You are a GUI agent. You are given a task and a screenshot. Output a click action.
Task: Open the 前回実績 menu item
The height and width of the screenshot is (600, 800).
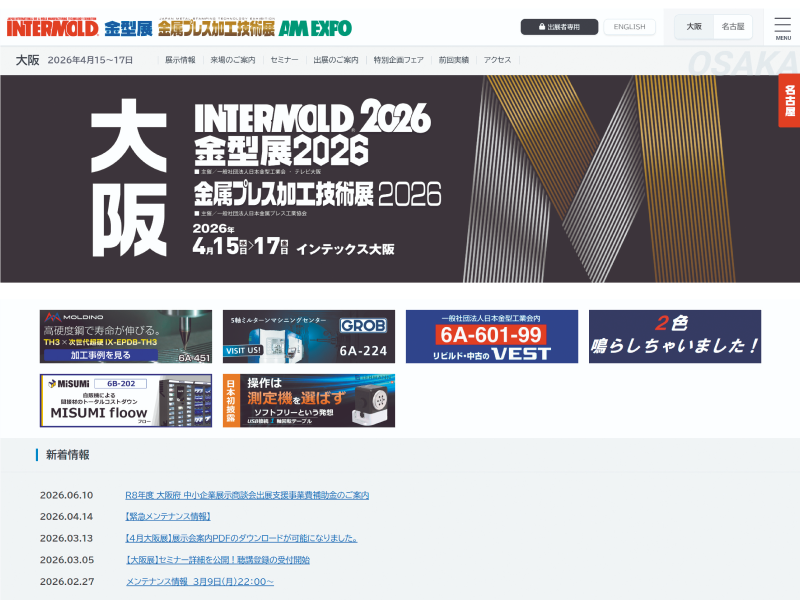(x=454, y=60)
